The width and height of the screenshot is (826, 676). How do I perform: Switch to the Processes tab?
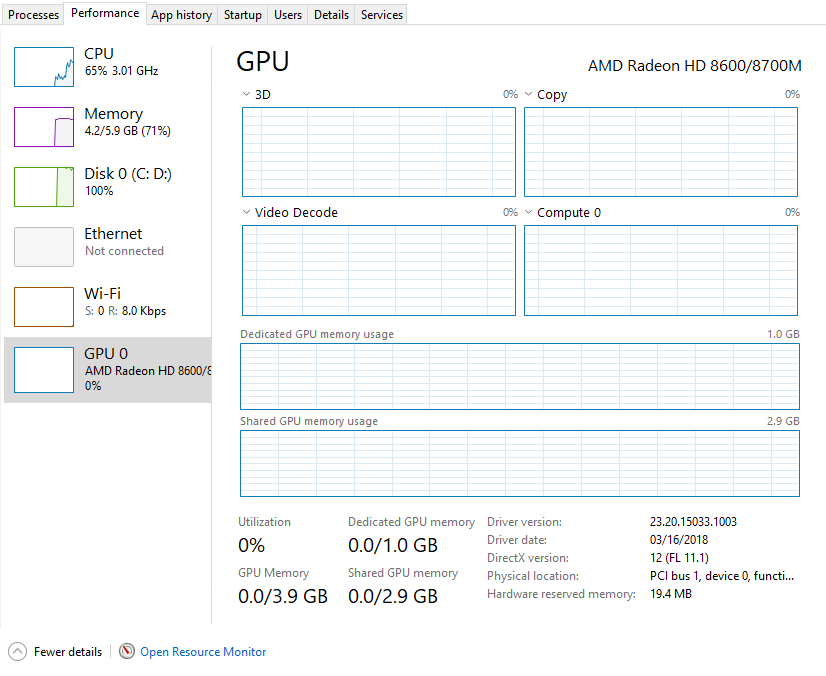[x=33, y=15]
